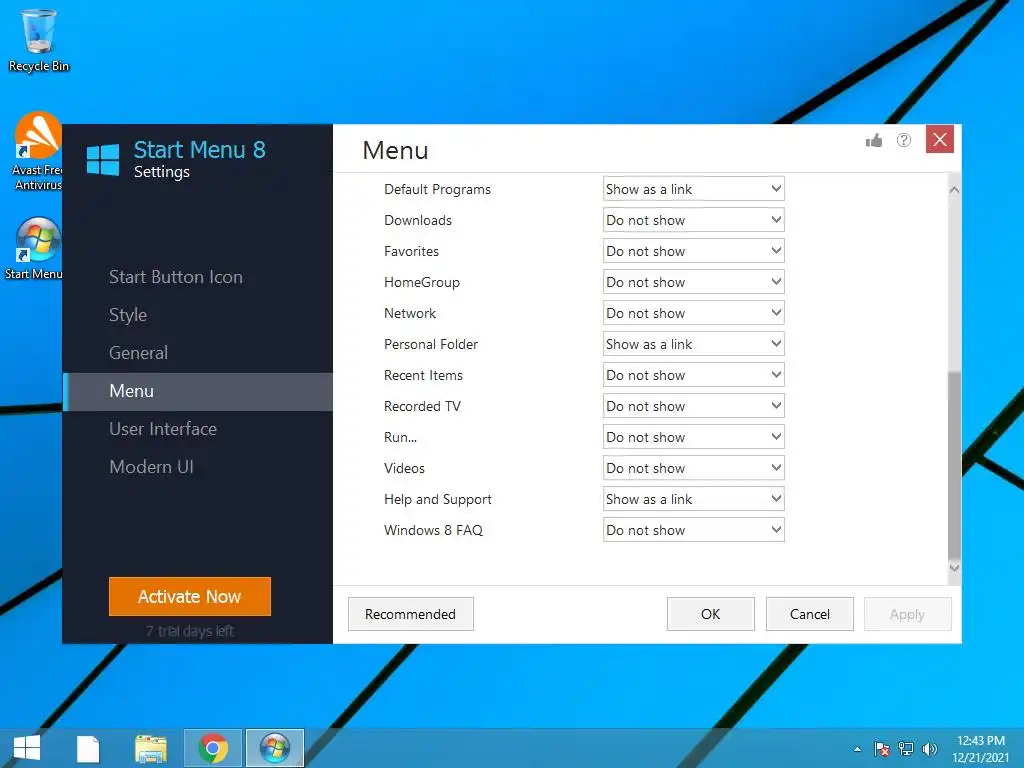Open Action Center flag icon
Screen dimensions: 1024x768
pyautogui.click(x=882, y=749)
